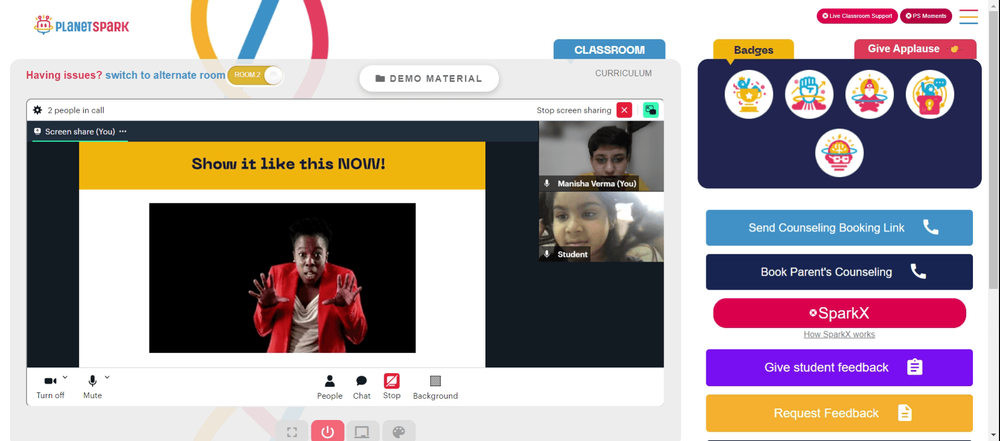
Task: Click the red power end-class button
Action: 328,431
